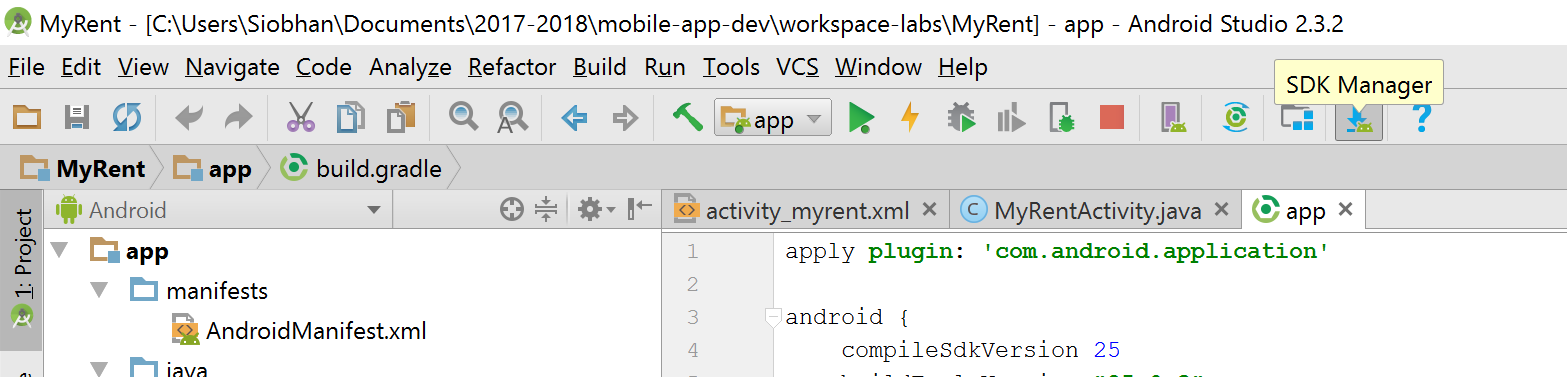Open the View menu
This screenshot has height=377, width=1567.
143,67
